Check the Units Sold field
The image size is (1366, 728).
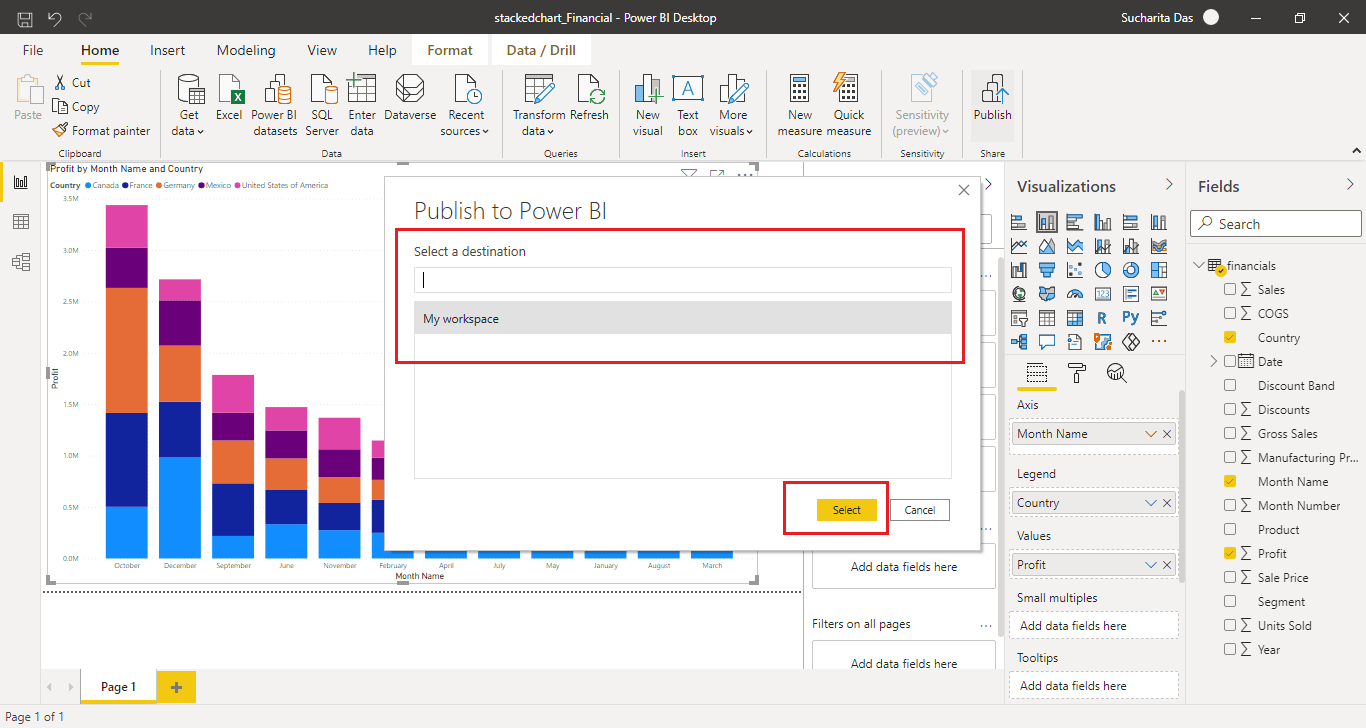coord(1229,625)
